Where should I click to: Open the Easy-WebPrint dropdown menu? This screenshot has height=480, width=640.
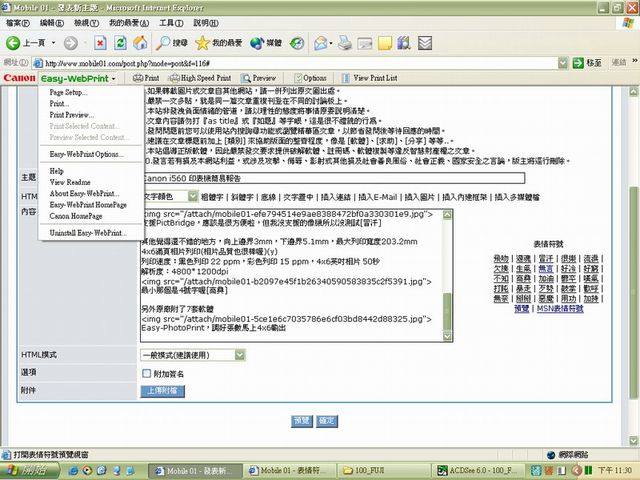coord(78,78)
